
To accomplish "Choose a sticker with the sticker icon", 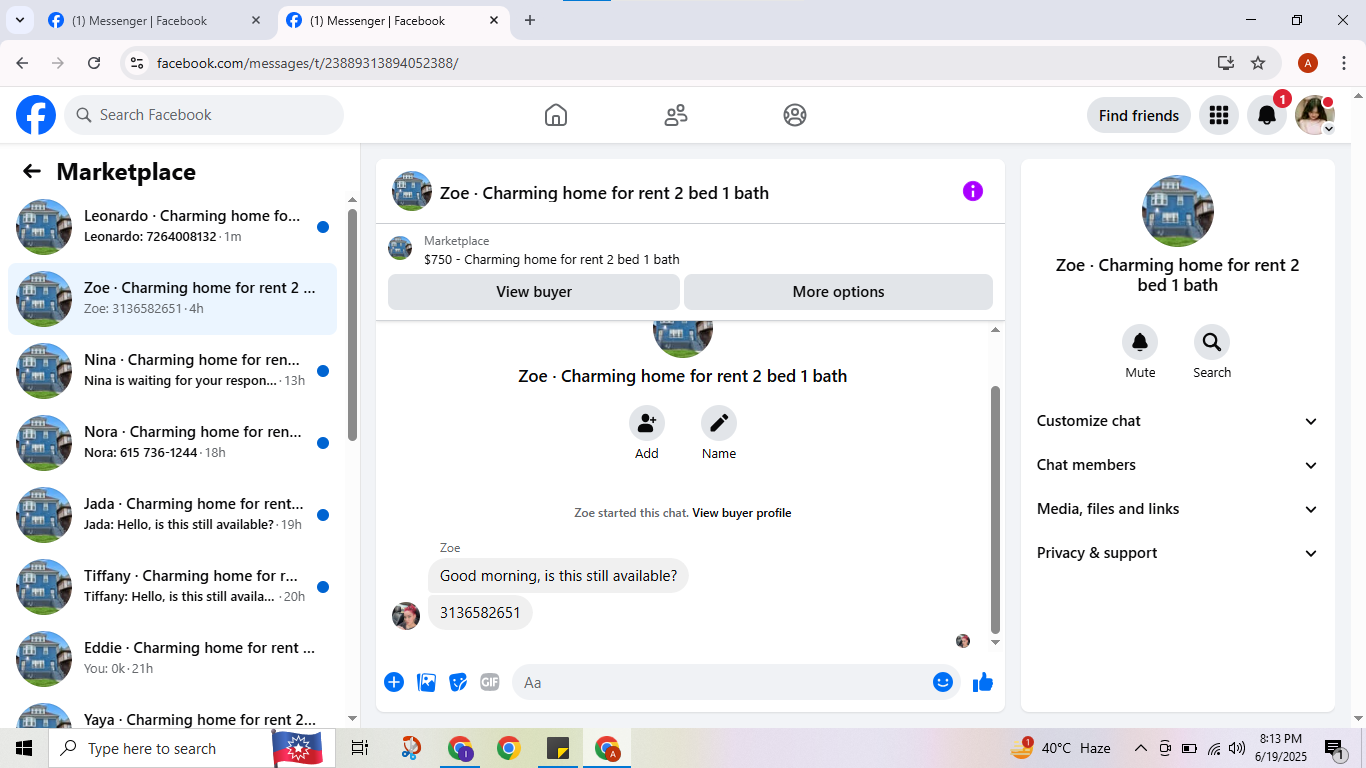I will point(458,682).
